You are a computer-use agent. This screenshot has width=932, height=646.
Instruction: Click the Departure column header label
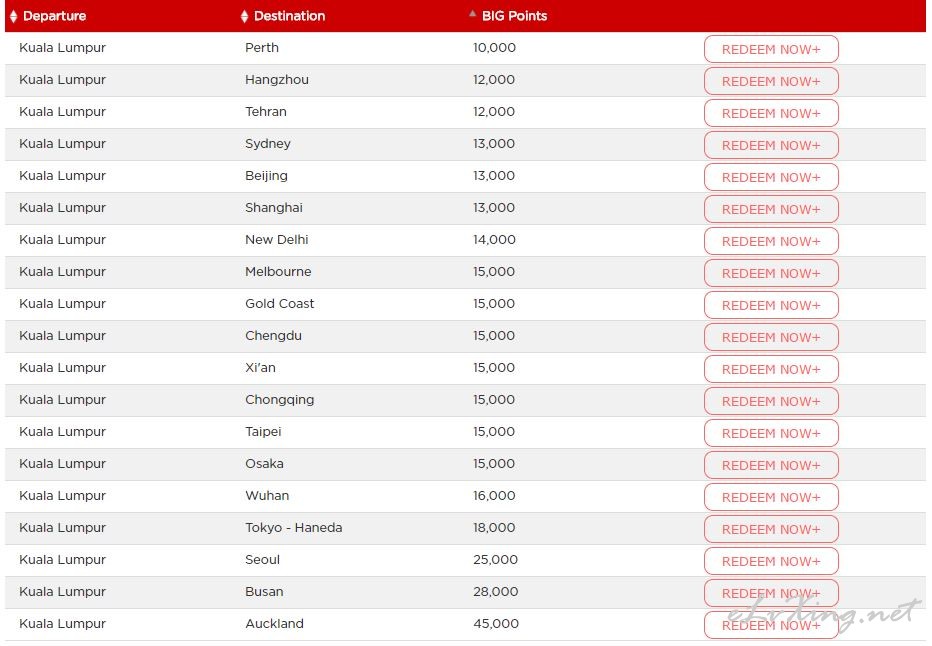[x=55, y=16]
